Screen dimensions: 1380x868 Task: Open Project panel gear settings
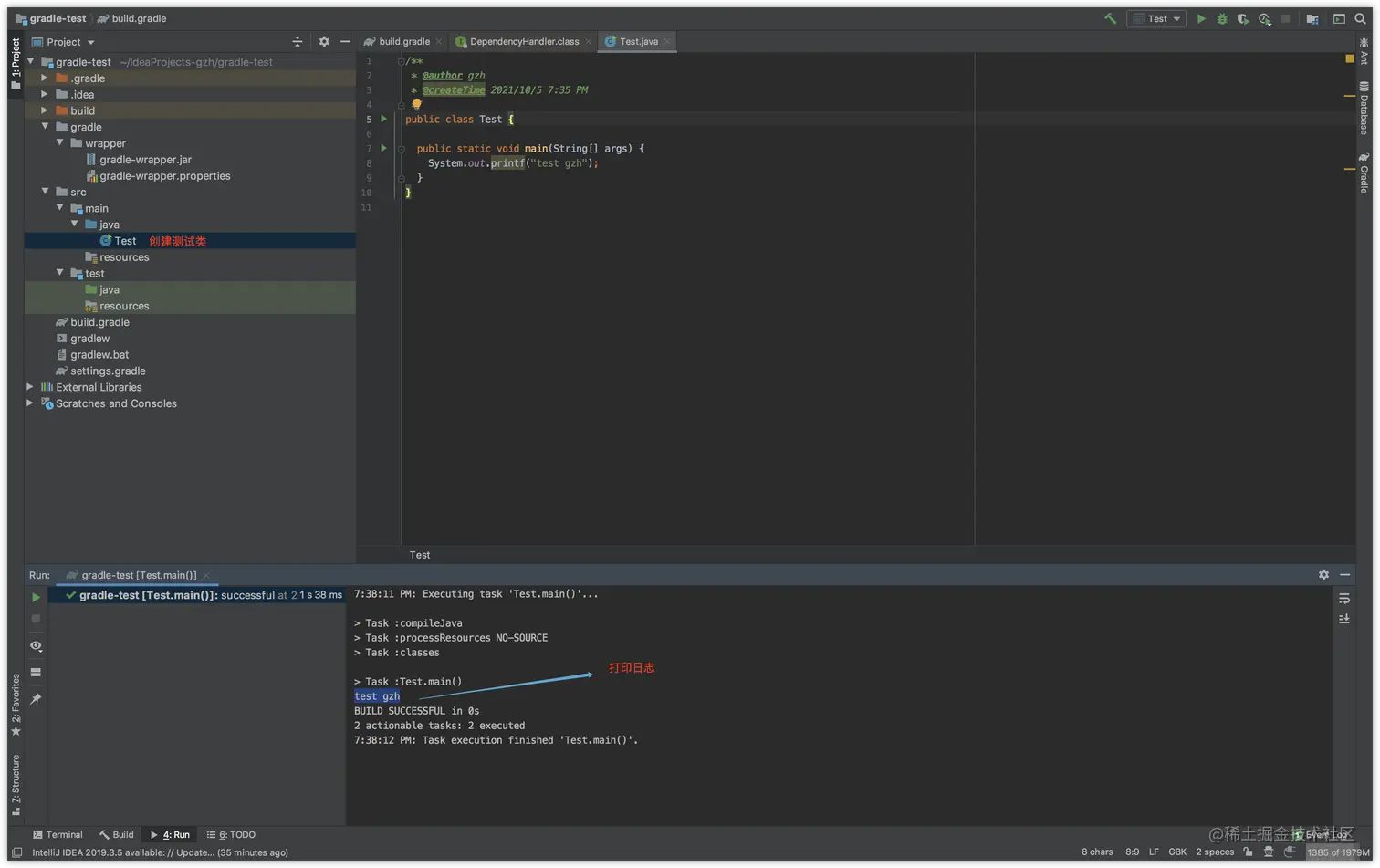(324, 42)
